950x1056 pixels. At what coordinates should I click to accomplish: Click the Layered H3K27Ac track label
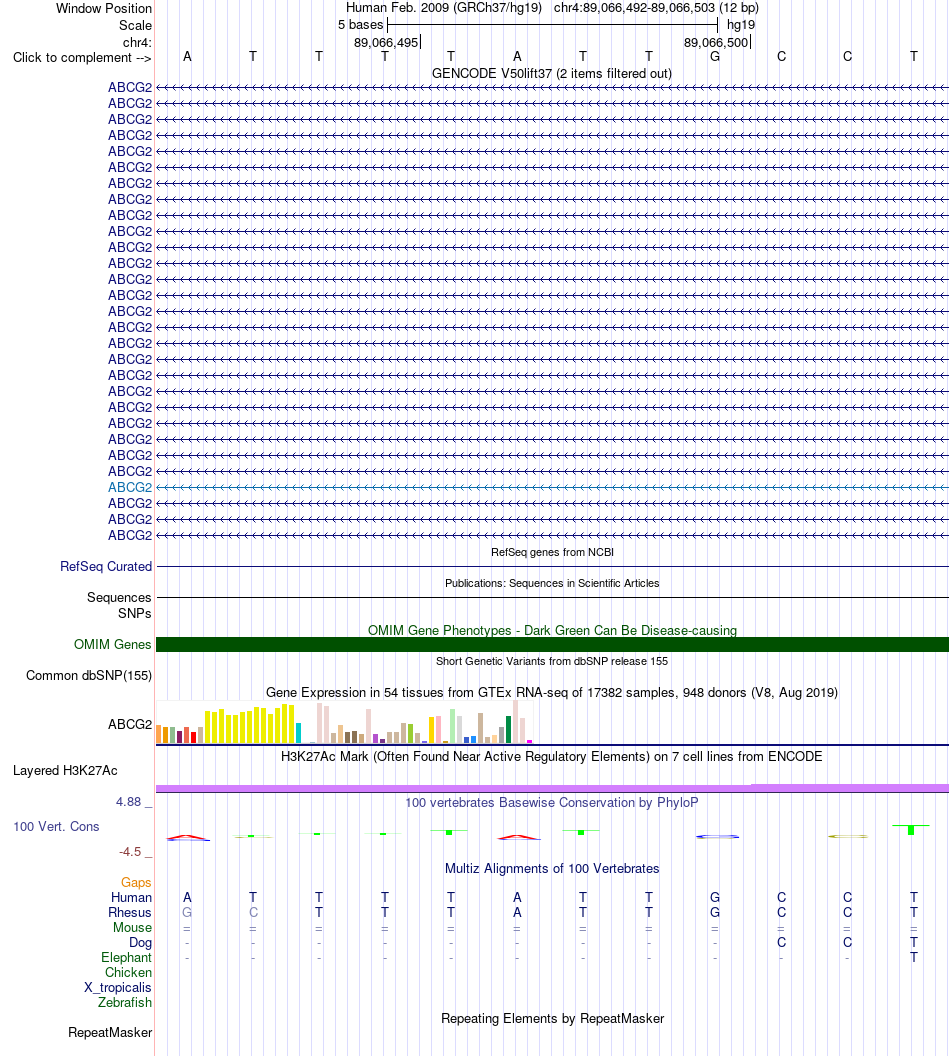[65, 770]
